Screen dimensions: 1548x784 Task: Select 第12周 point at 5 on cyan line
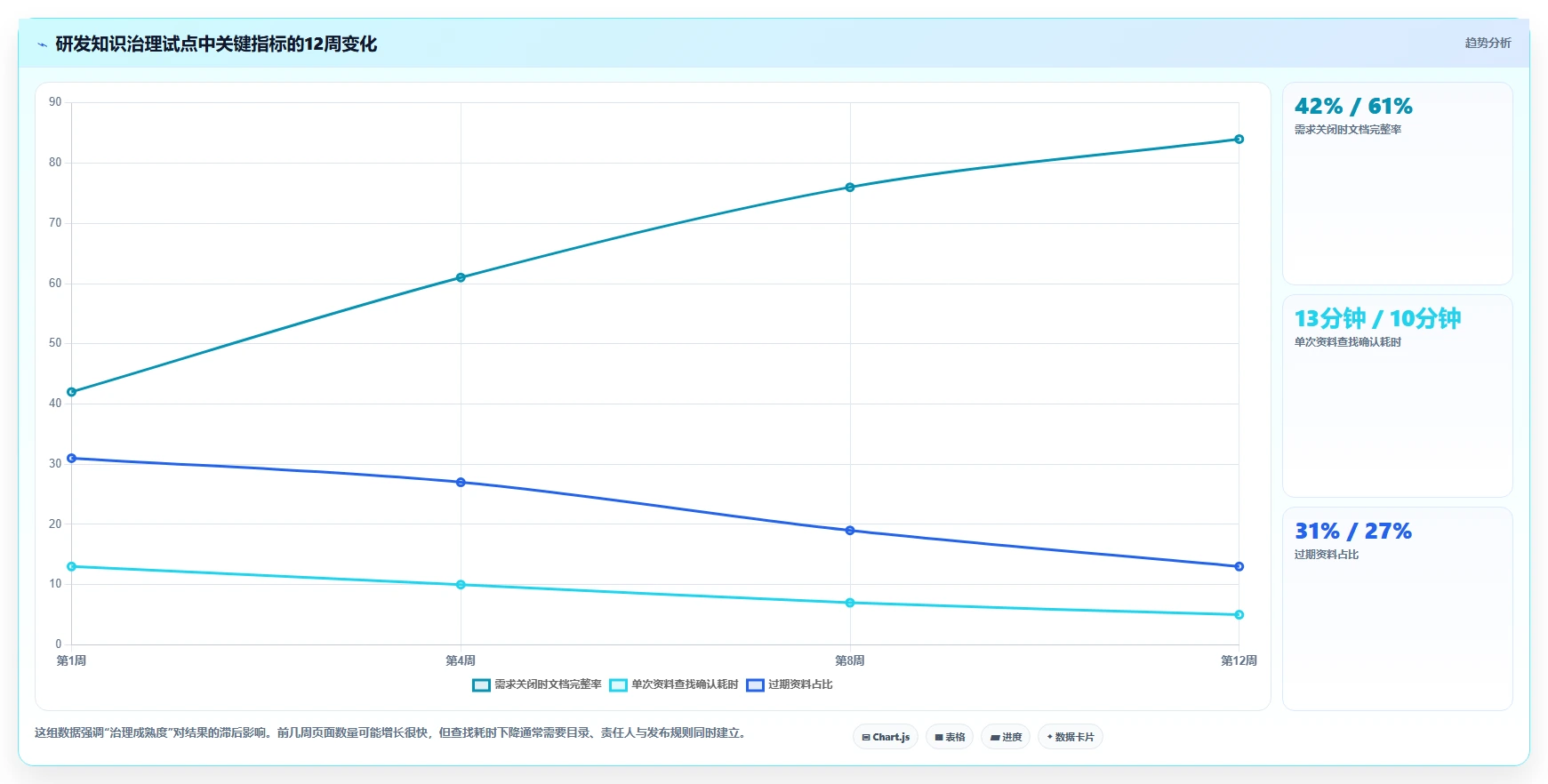(1239, 615)
